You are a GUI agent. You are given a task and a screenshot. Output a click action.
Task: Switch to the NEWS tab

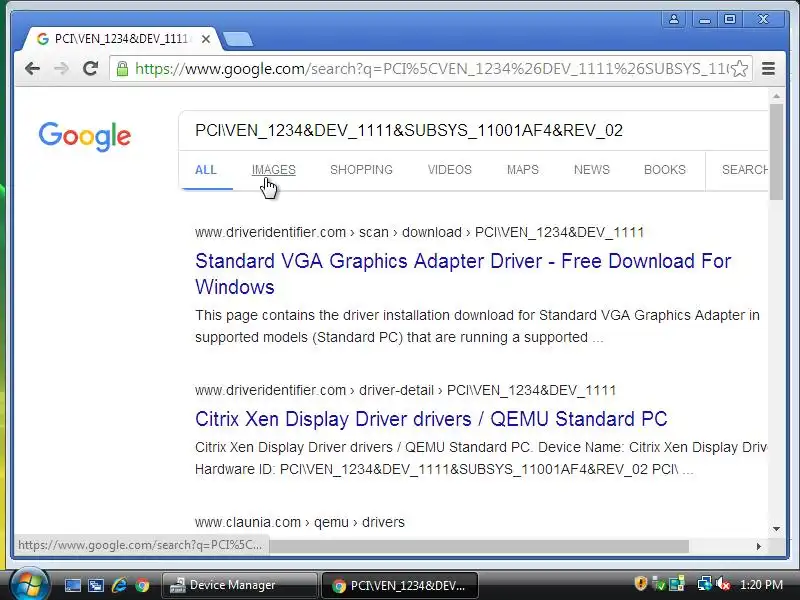(x=591, y=170)
